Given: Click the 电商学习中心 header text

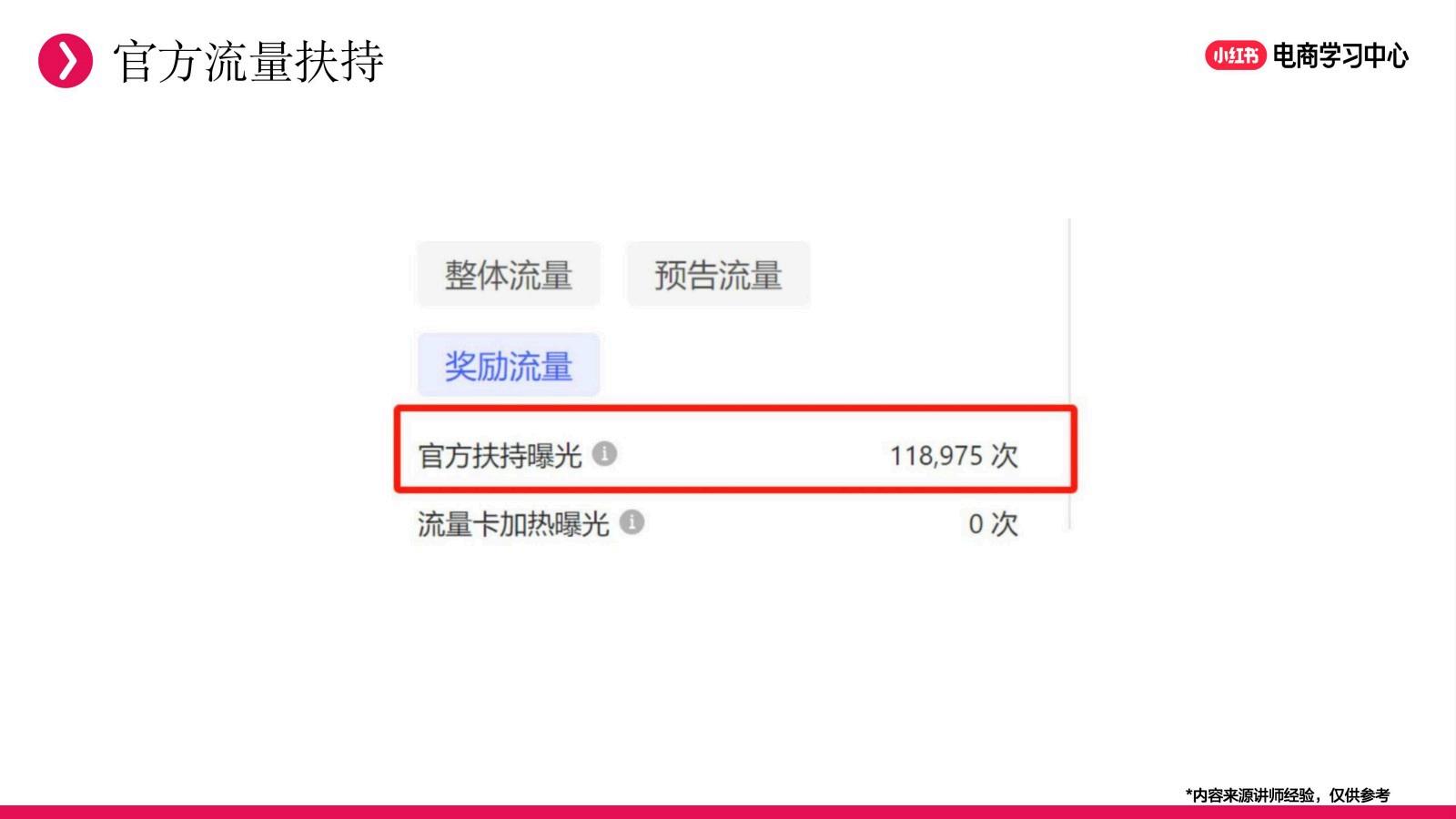Looking at the screenshot, I should [1340, 56].
